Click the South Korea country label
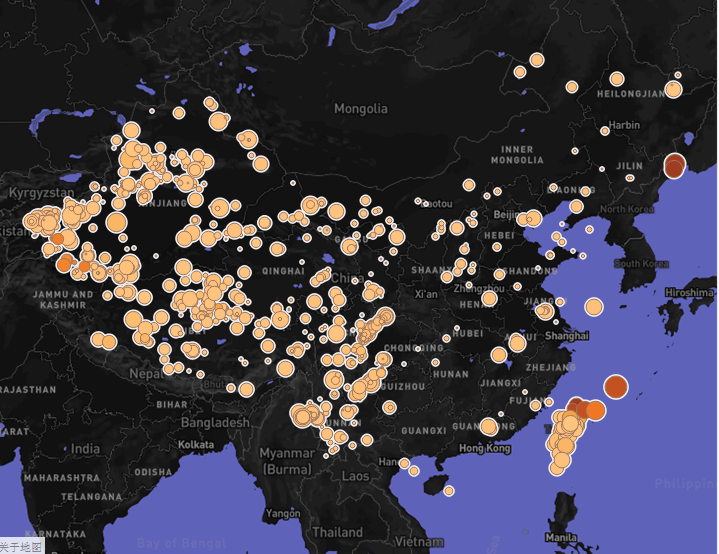The height and width of the screenshot is (554, 719). pyautogui.click(x=641, y=264)
